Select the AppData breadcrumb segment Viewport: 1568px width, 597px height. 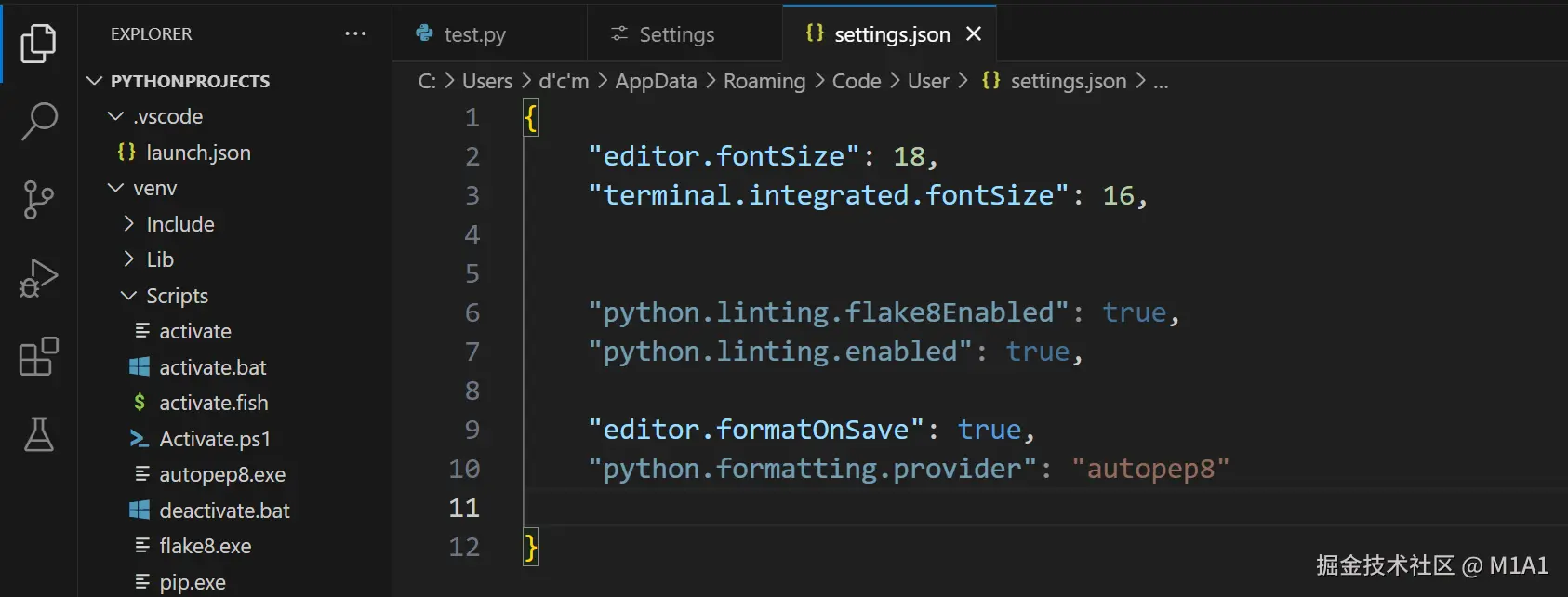tap(656, 82)
